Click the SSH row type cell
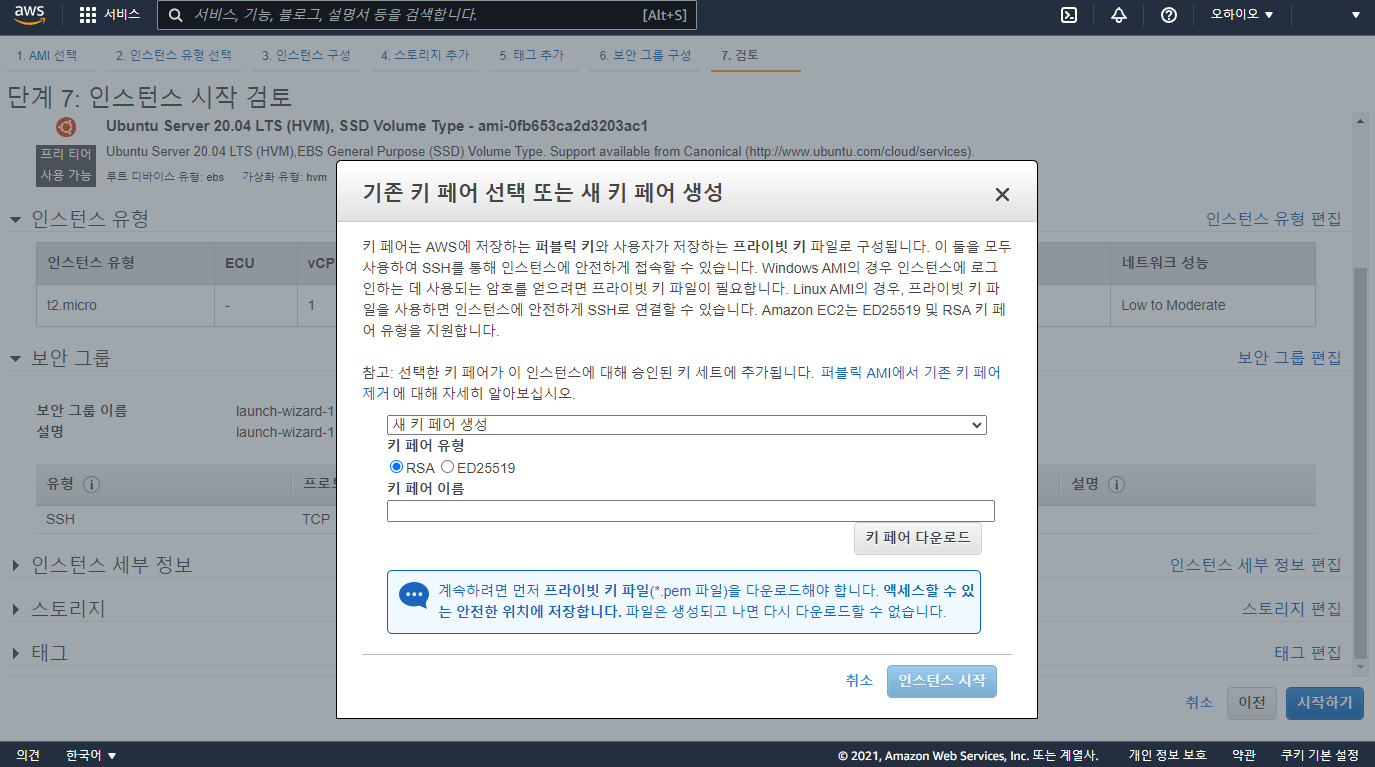 pyautogui.click(x=164, y=519)
